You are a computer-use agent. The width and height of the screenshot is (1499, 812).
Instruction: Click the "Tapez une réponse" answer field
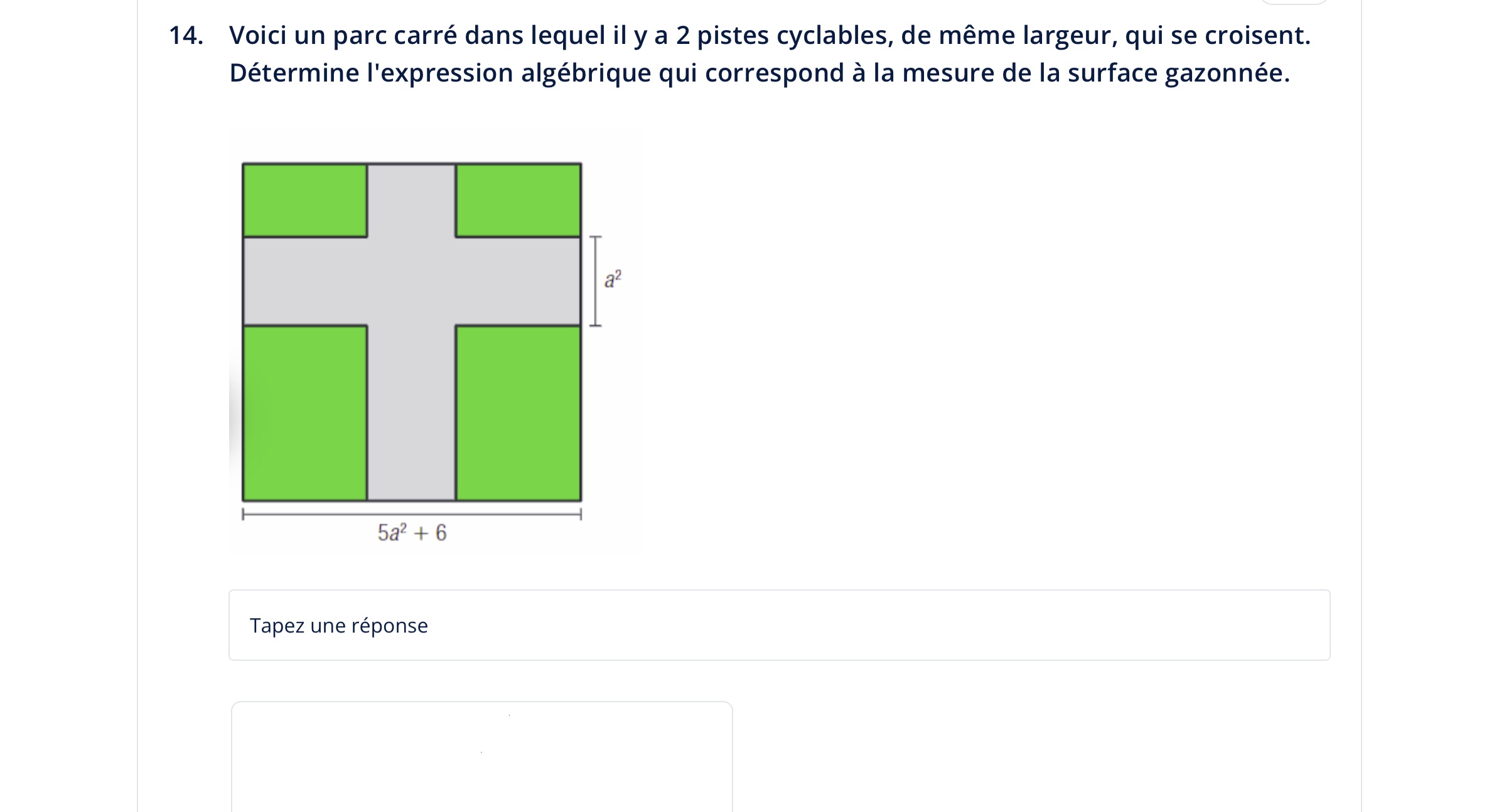(778, 625)
